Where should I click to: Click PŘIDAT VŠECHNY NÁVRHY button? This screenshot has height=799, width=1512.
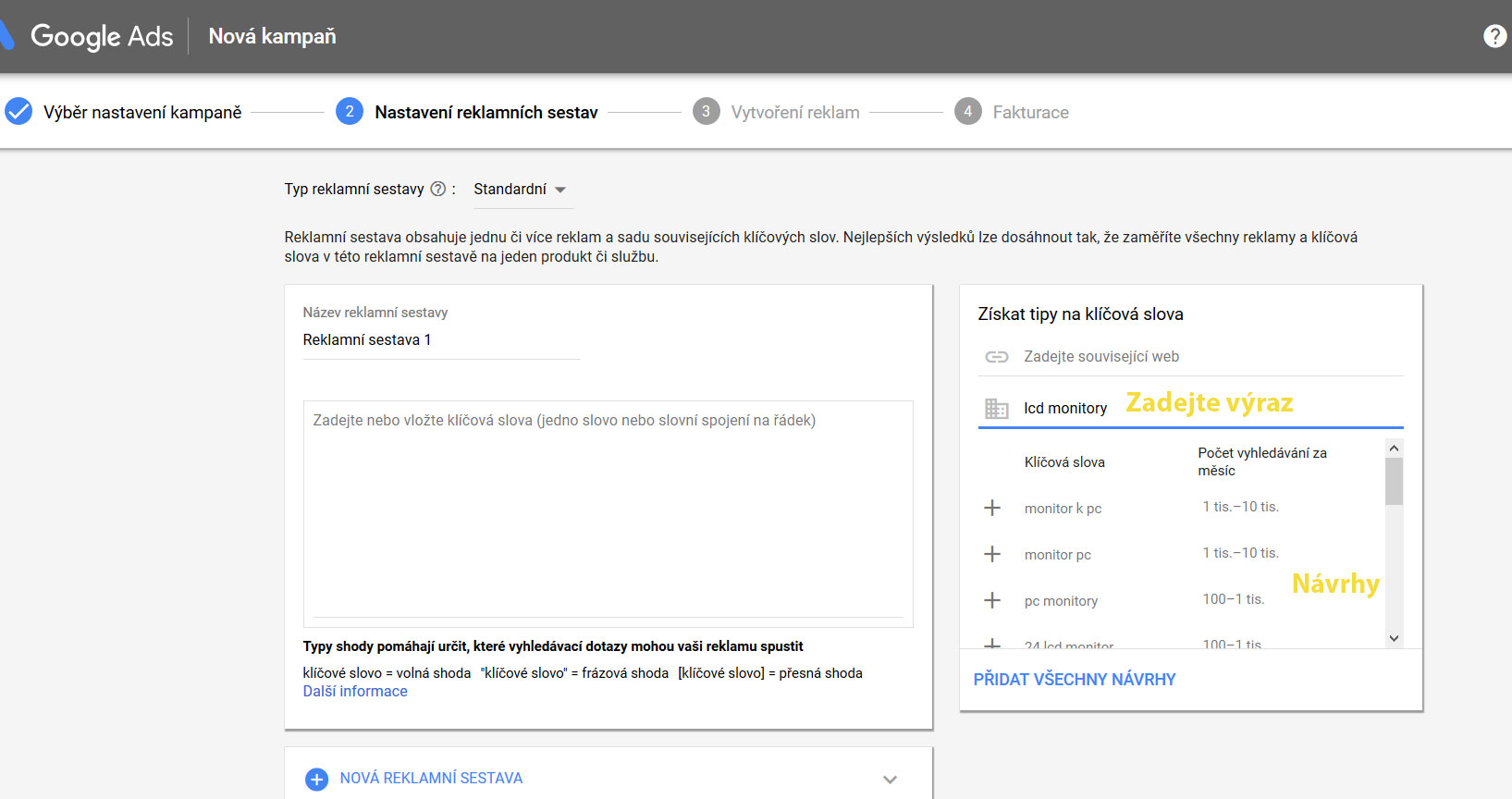tap(1075, 680)
